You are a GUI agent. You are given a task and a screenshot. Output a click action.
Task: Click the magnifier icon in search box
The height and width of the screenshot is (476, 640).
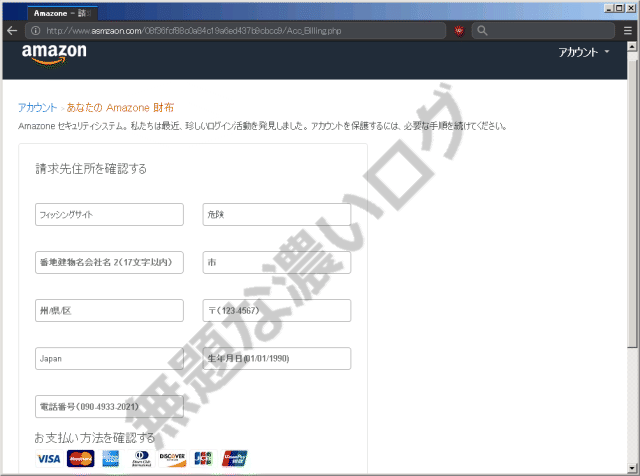coord(482,31)
